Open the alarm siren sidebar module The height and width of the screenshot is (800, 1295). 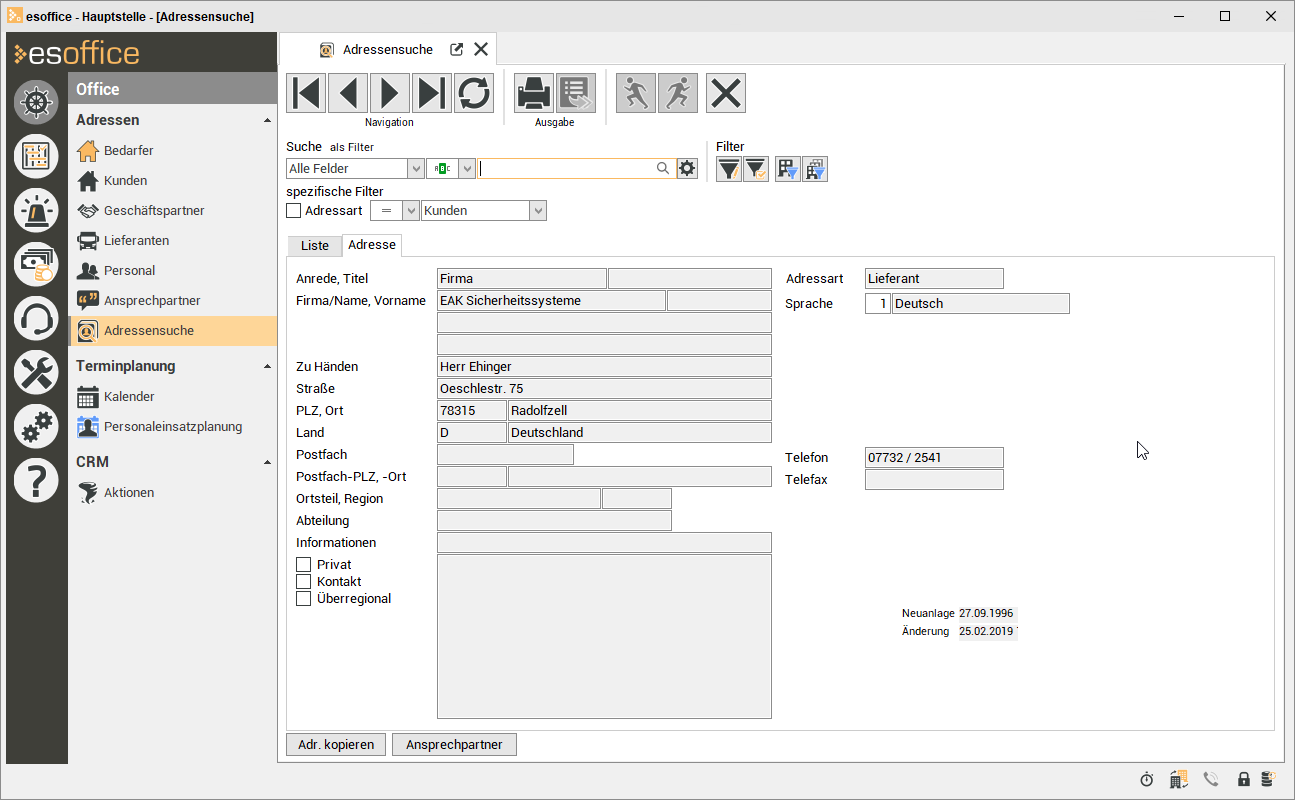click(36, 209)
